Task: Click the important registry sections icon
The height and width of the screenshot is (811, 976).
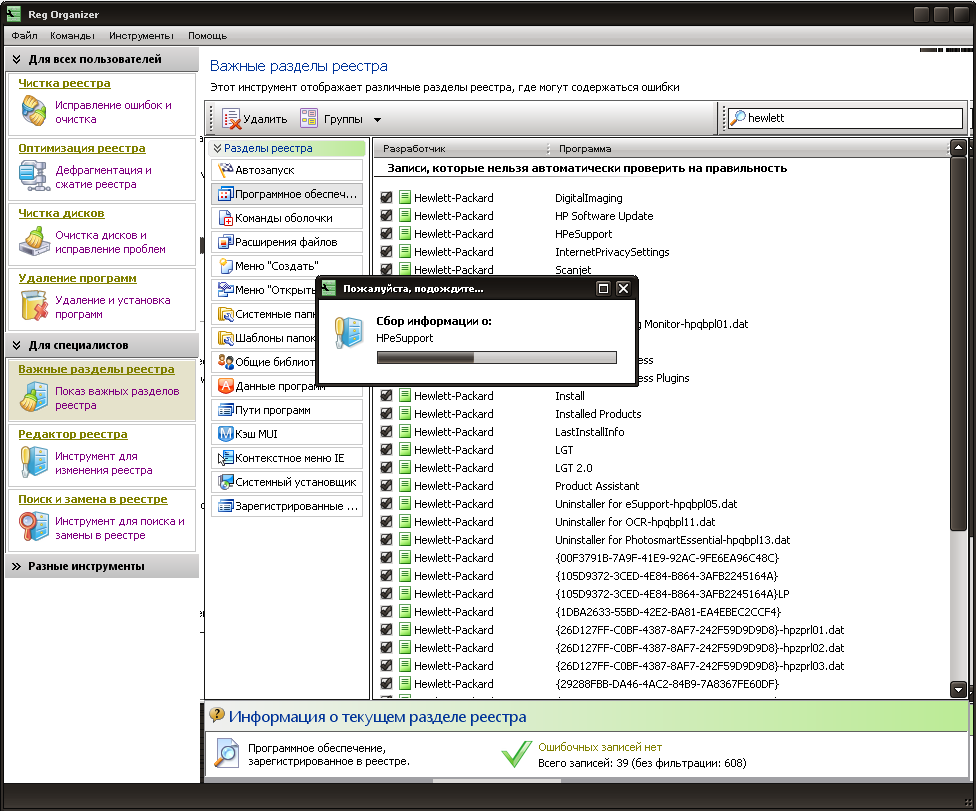Action: point(34,397)
